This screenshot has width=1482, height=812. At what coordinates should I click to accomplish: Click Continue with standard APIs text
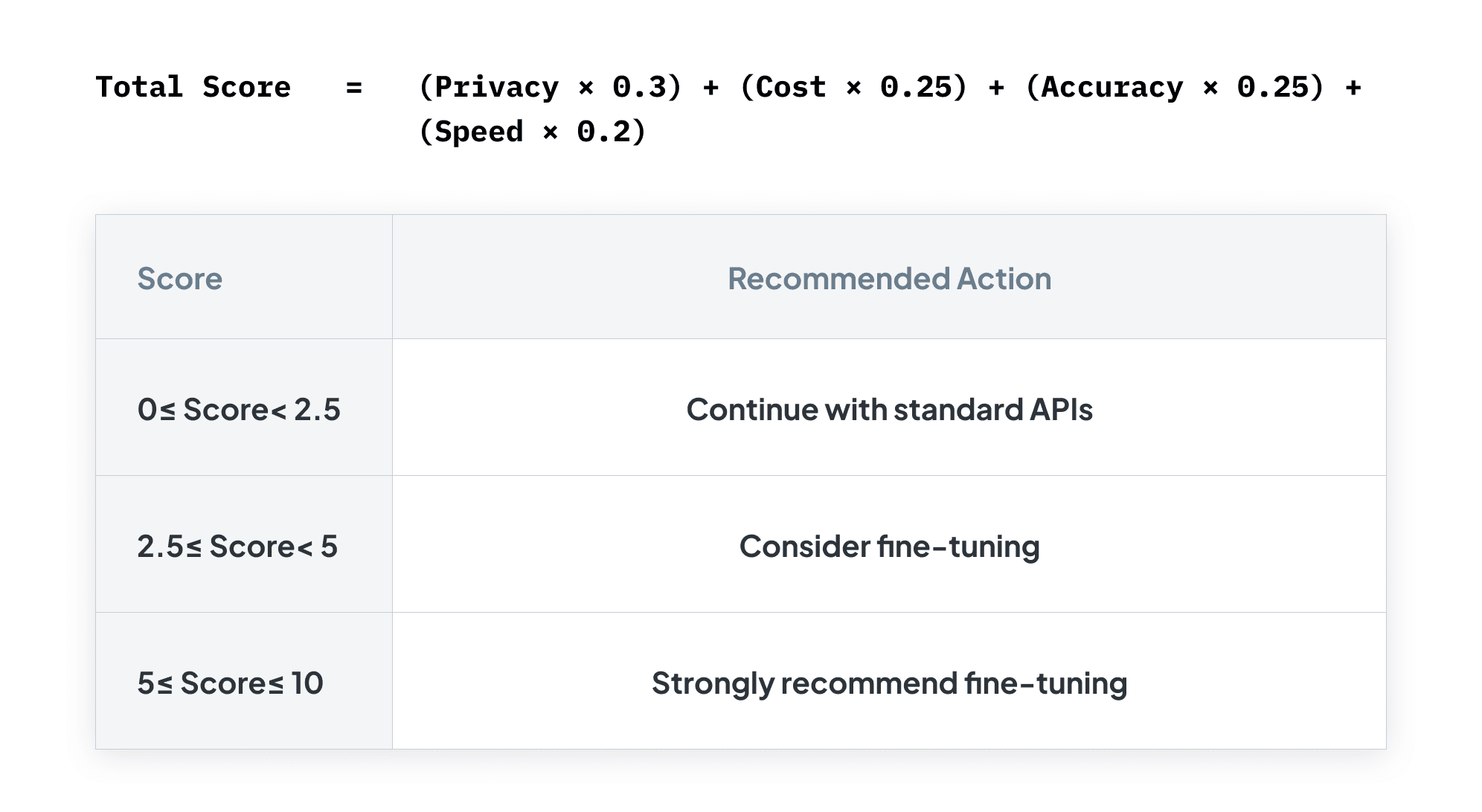click(x=889, y=409)
